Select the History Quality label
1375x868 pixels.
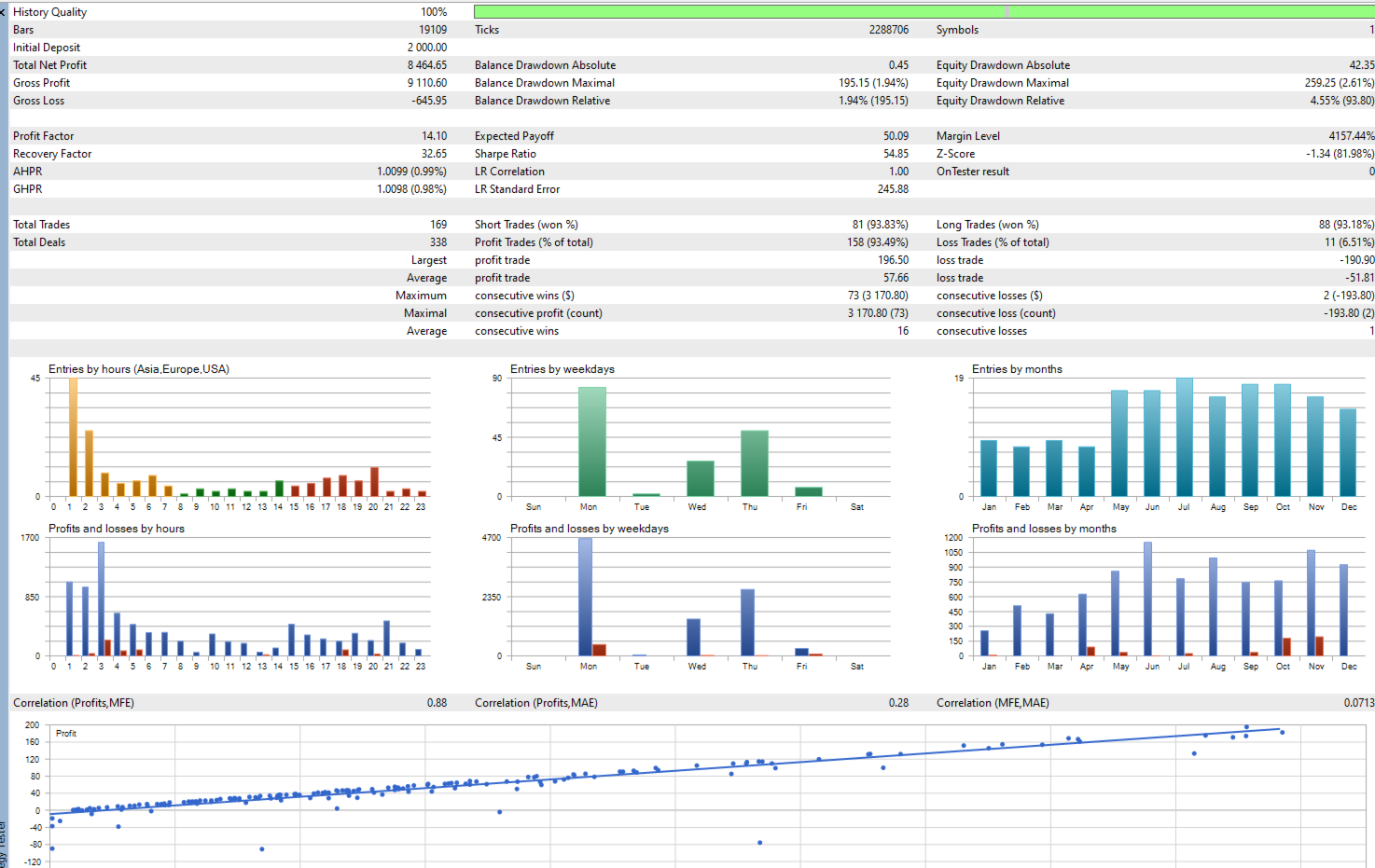(49, 12)
